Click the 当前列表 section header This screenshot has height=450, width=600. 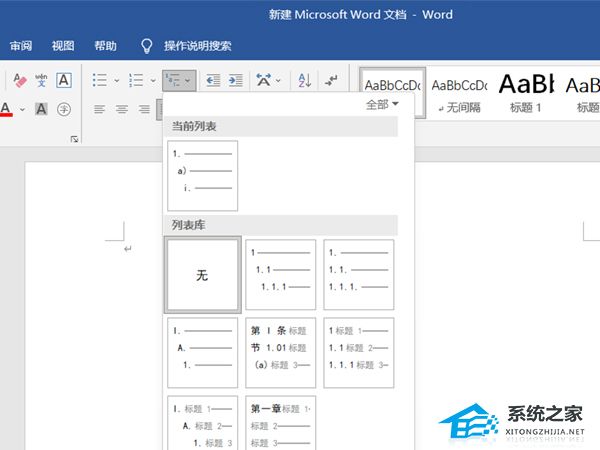(x=281, y=126)
